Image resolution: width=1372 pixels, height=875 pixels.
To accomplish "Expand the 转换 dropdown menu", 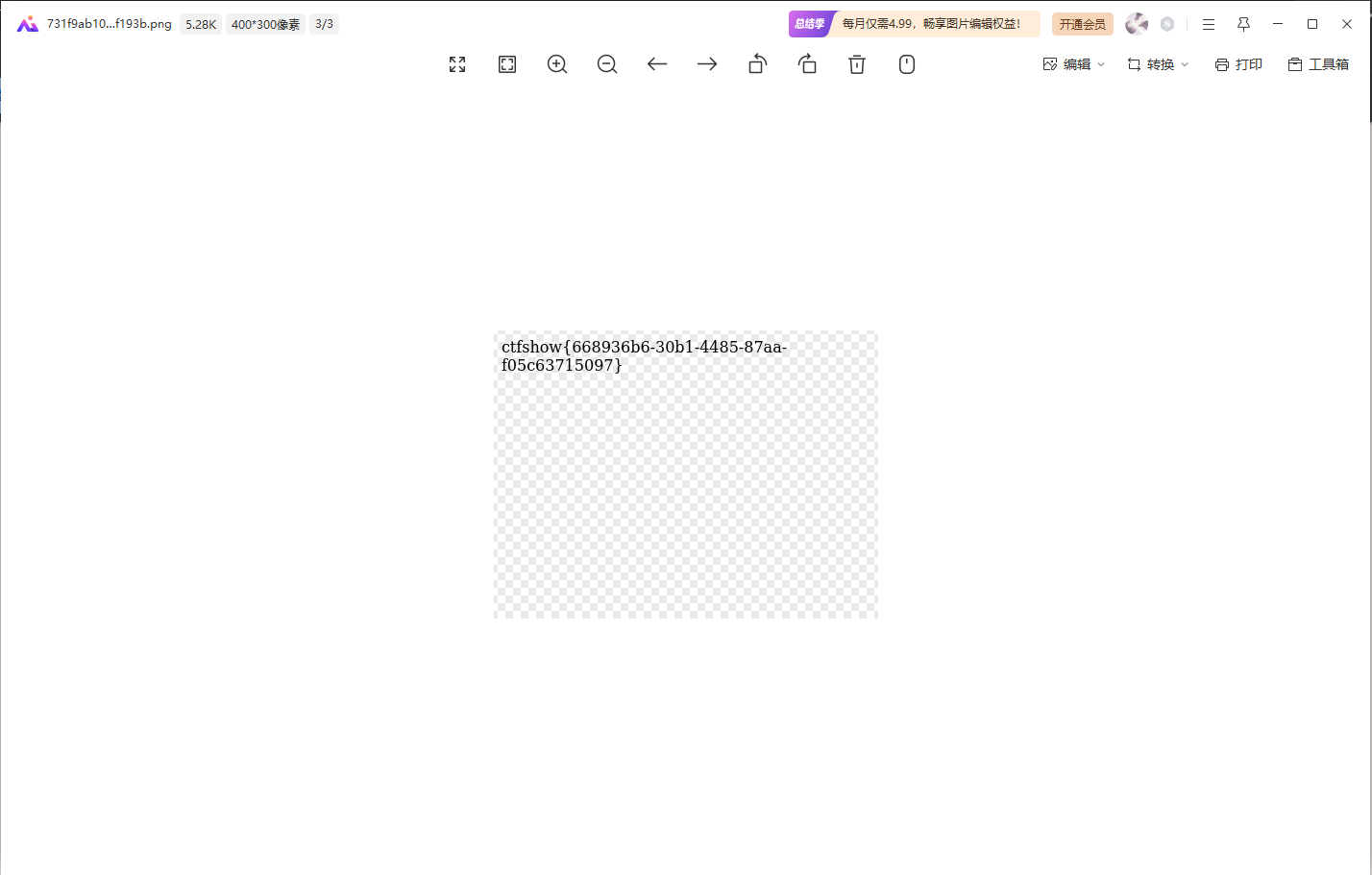I will [1158, 64].
